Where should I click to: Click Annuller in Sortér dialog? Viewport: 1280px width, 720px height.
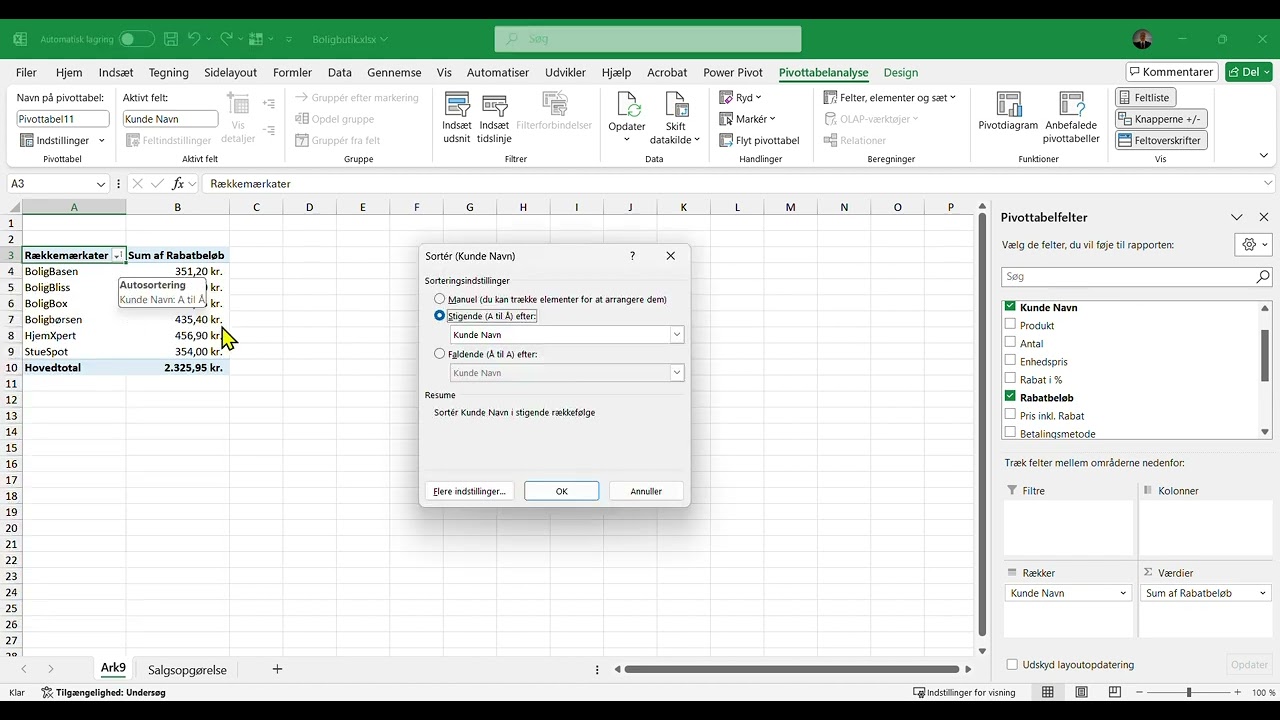tap(646, 491)
